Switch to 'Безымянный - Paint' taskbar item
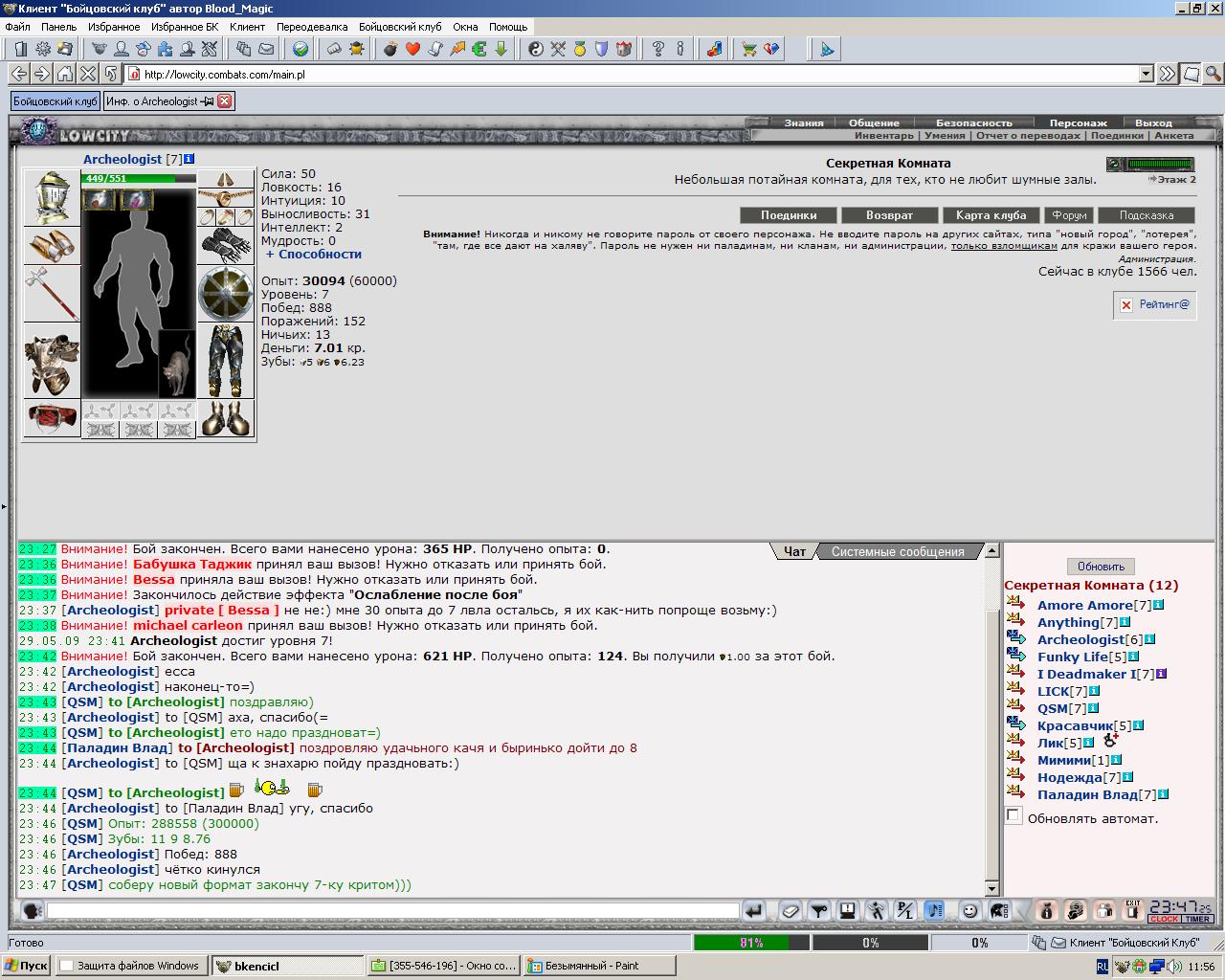The image size is (1225, 980). point(599,966)
